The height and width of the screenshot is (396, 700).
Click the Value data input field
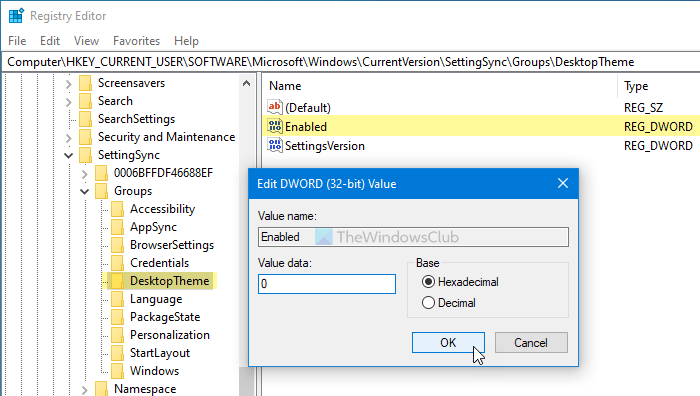click(327, 284)
